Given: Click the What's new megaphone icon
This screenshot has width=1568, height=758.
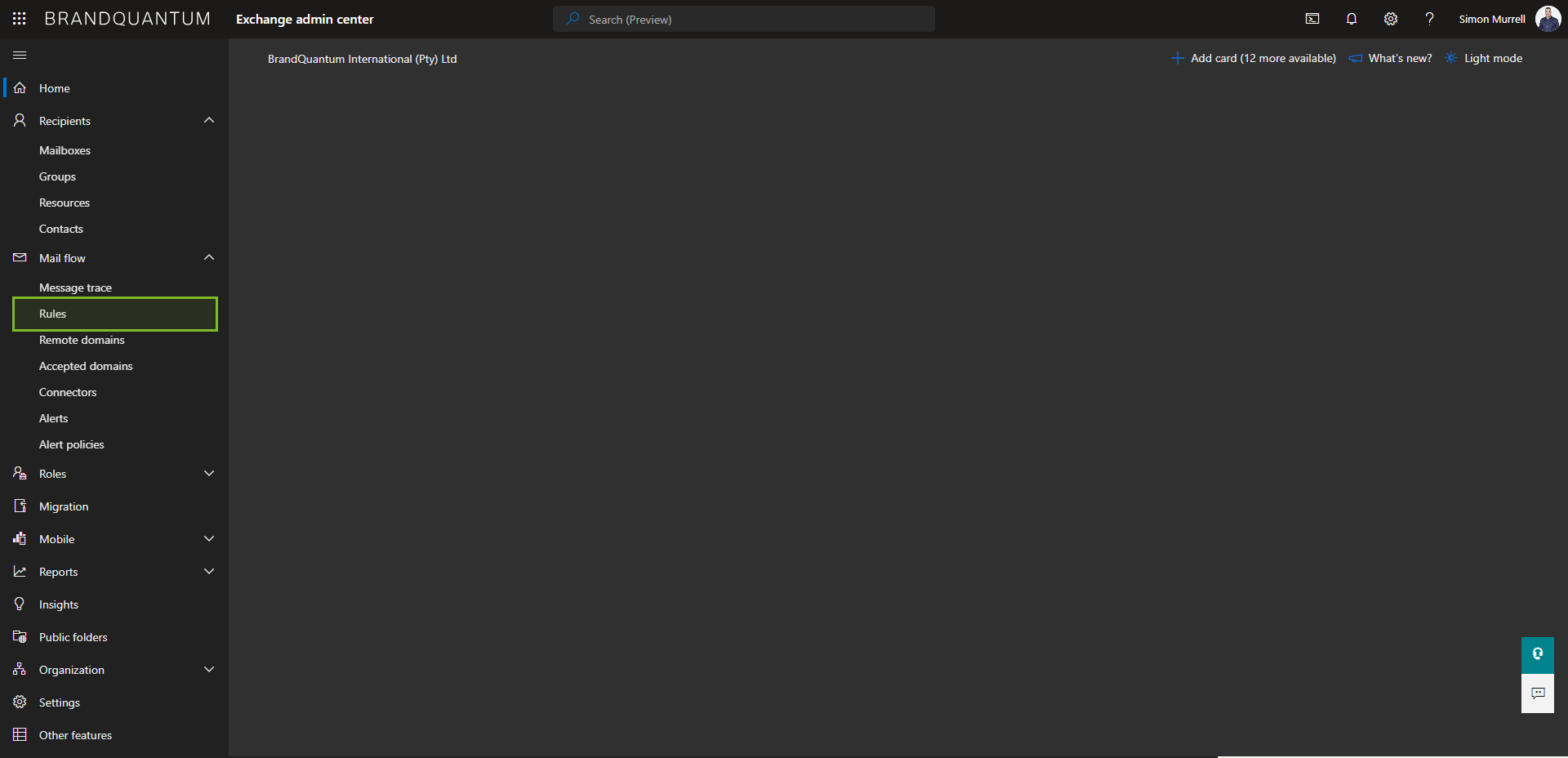Looking at the screenshot, I should click(x=1356, y=58).
